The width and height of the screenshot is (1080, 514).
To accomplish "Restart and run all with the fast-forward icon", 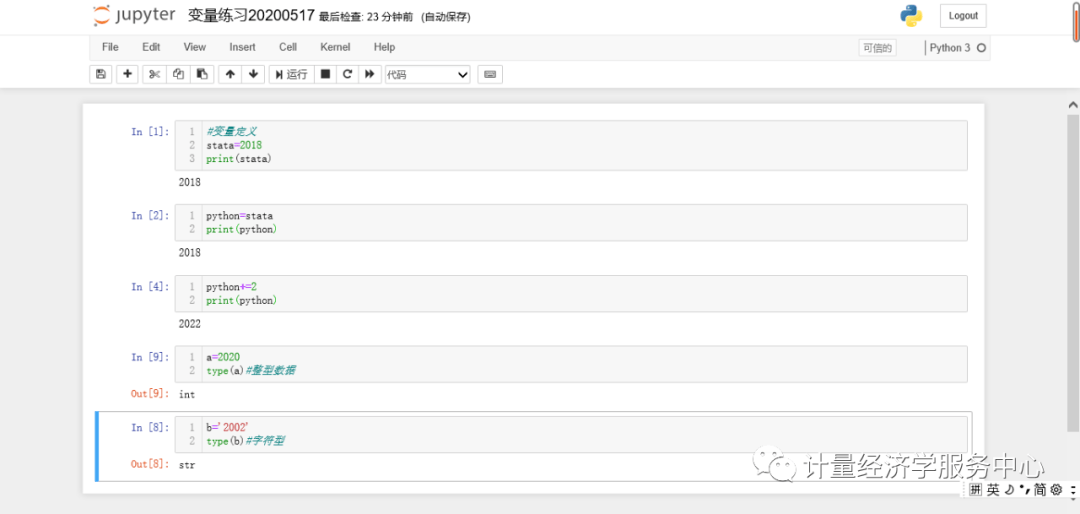I will tap(370, 74).
